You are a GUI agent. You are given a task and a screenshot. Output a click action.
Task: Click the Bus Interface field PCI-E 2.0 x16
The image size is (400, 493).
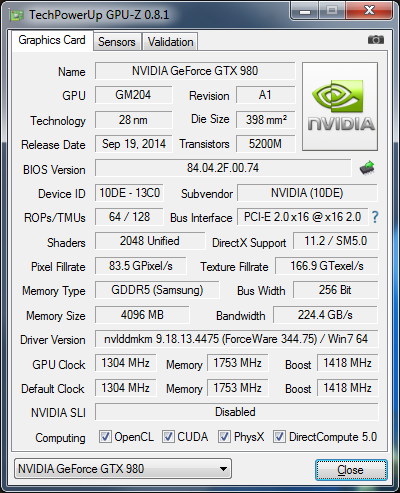[302, 217]
